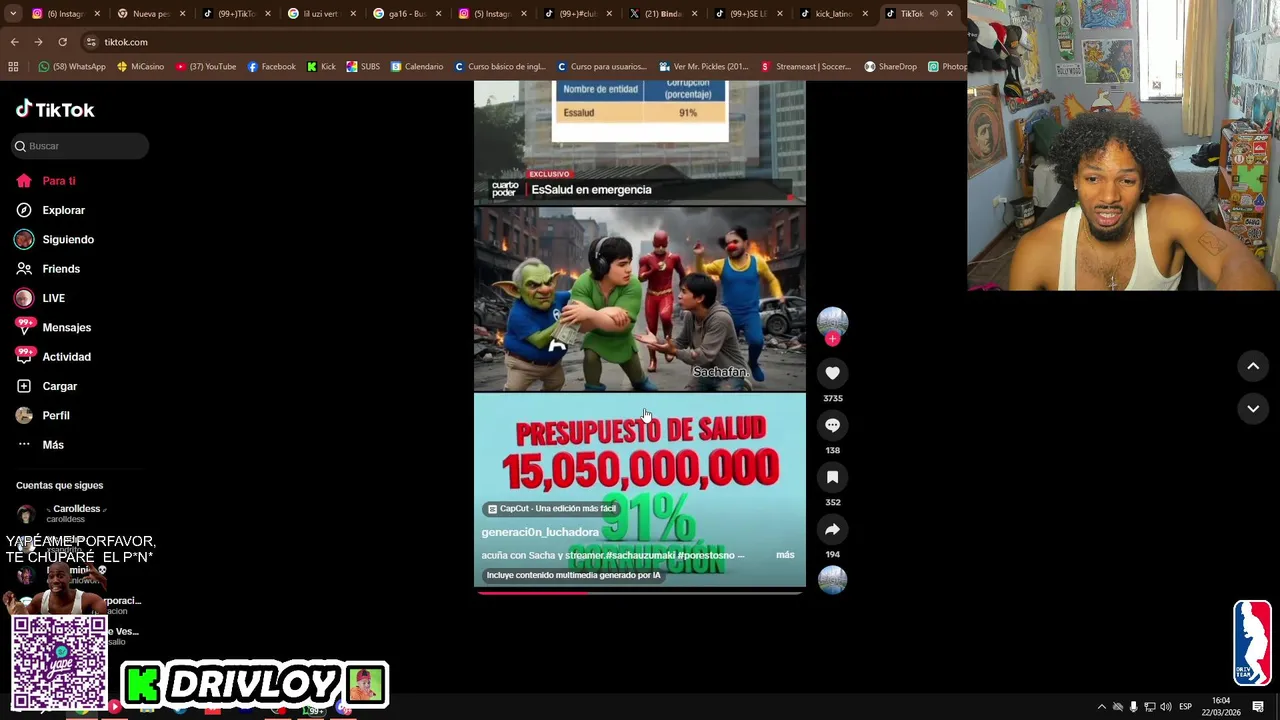1280x720 pixels.
Task: Open the YouTube bookmark
Action: point(206,67)
